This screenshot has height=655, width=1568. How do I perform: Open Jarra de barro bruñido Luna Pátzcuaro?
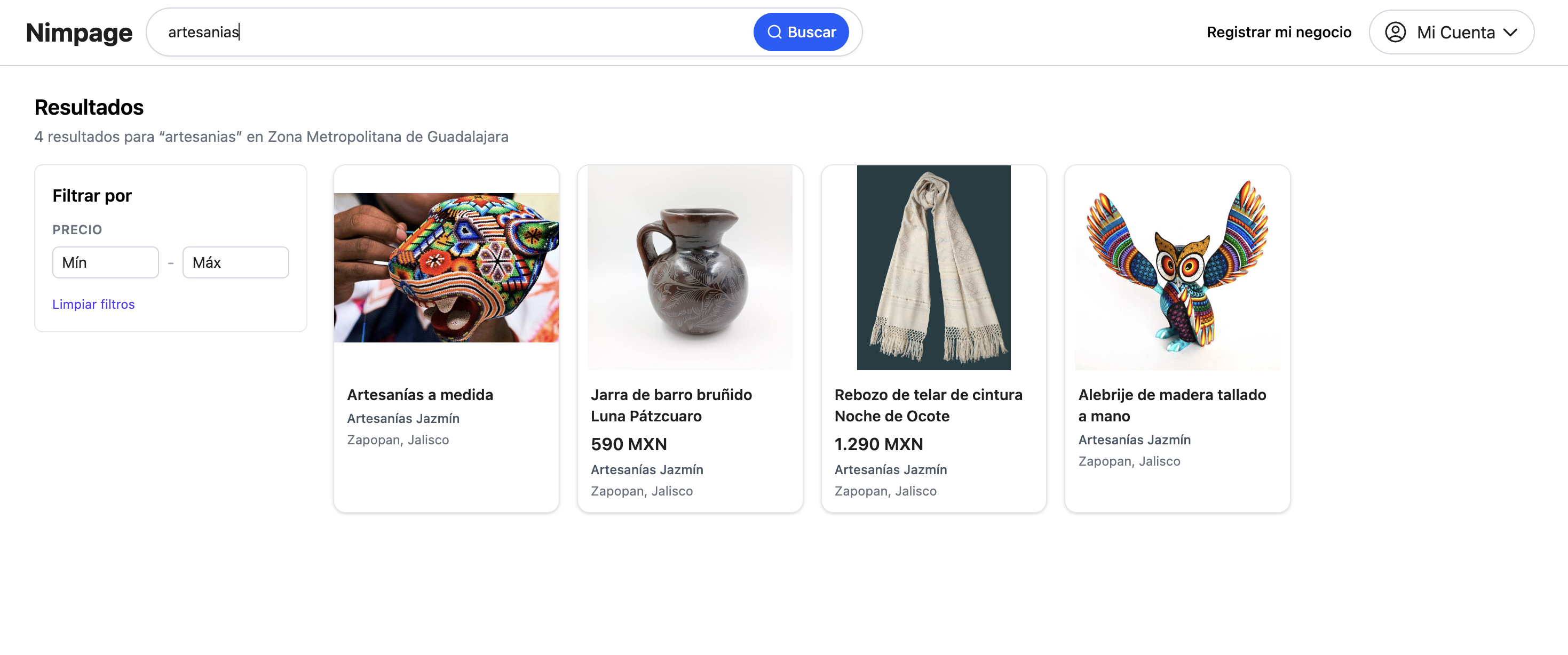tap(671, 405)
